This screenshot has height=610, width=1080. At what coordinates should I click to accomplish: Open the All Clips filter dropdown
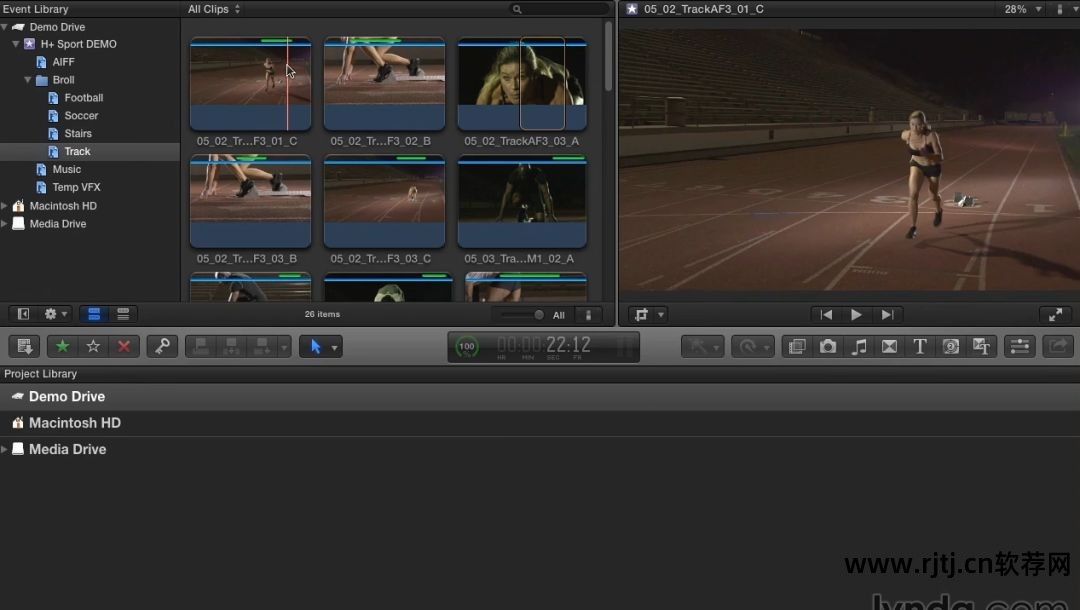[x=214, y=9]
